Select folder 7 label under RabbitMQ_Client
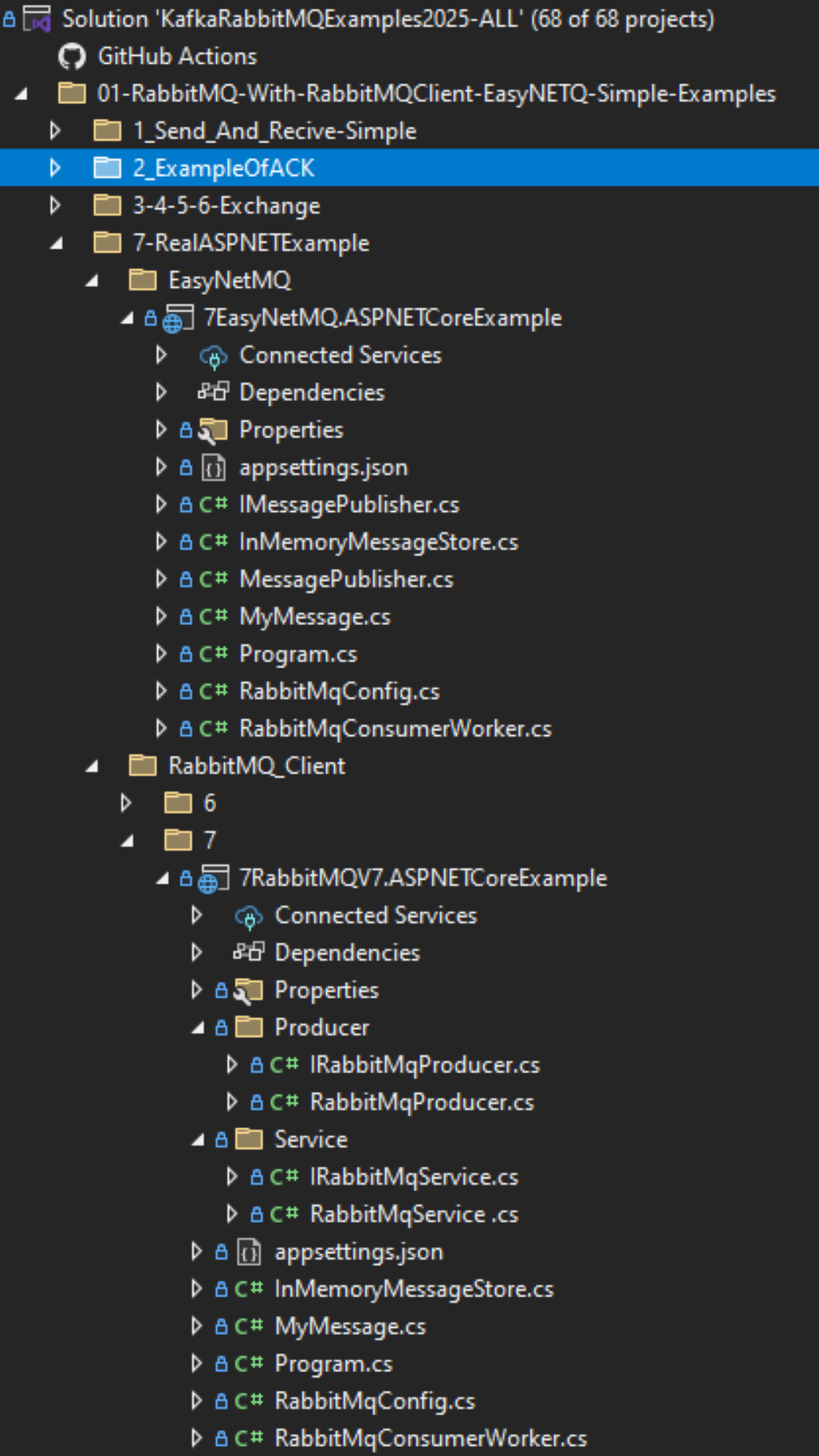 tap(209, 840)
